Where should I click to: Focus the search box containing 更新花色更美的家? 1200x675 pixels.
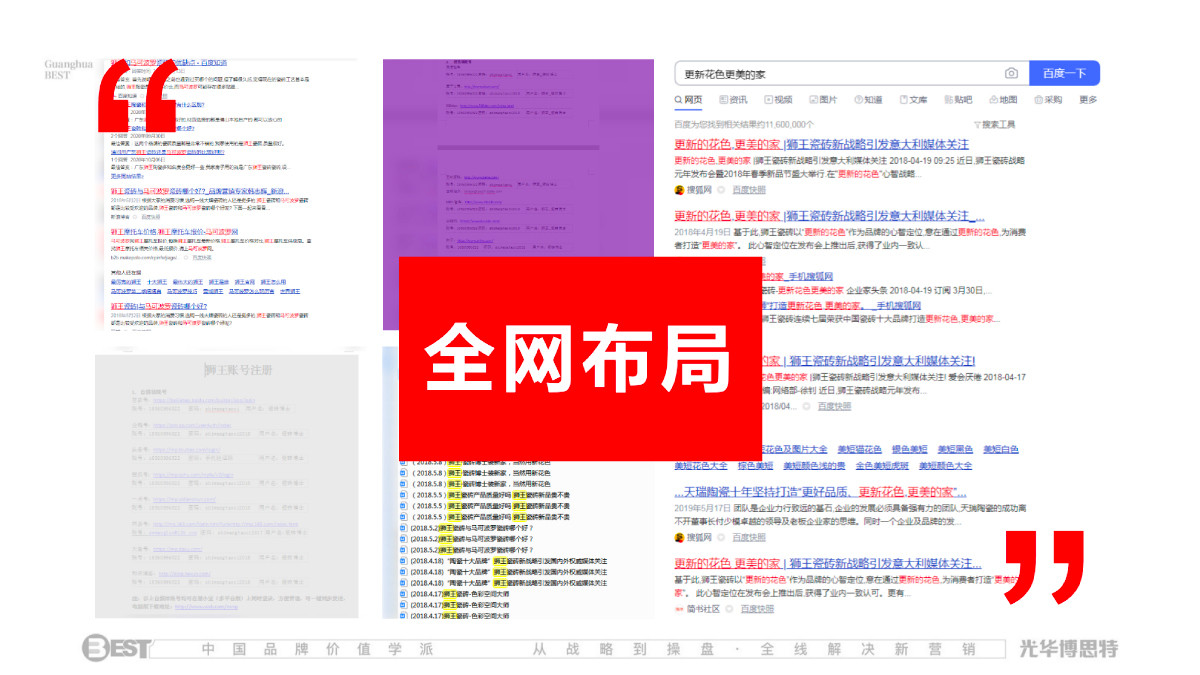coord(851,73)
